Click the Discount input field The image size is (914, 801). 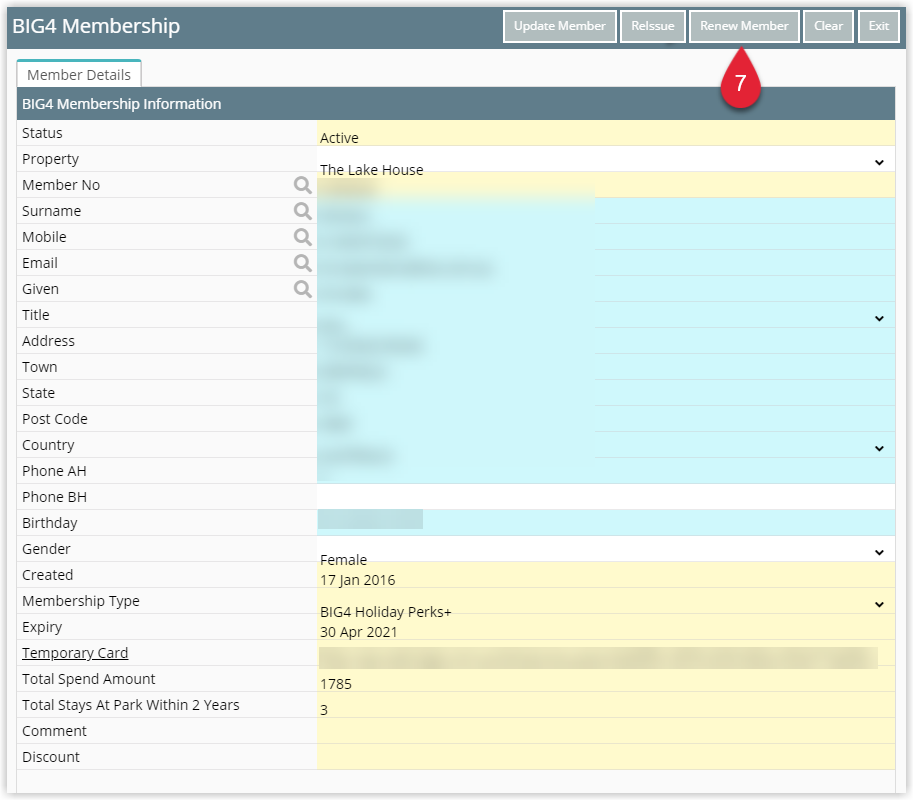[x=606, y=757]
